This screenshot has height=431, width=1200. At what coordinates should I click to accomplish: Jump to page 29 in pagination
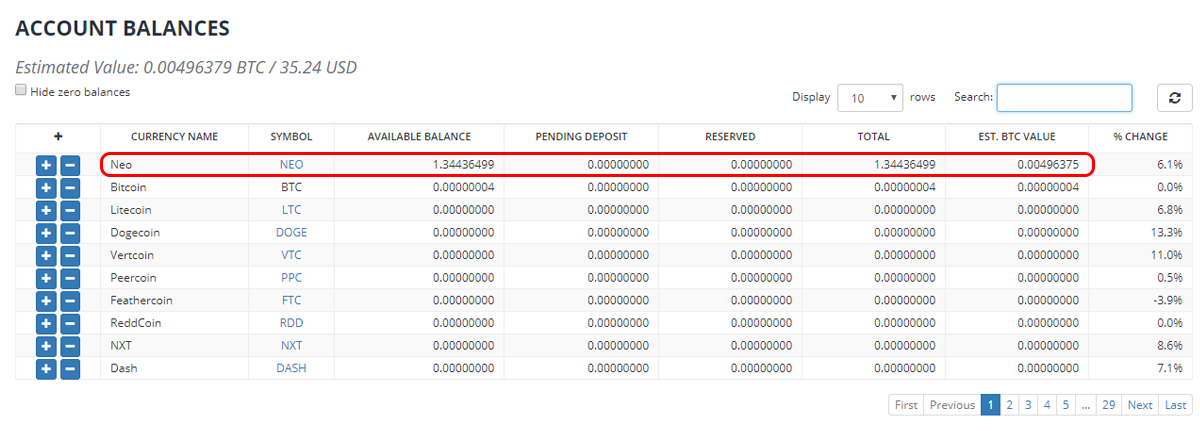[x=1108, y=405]
